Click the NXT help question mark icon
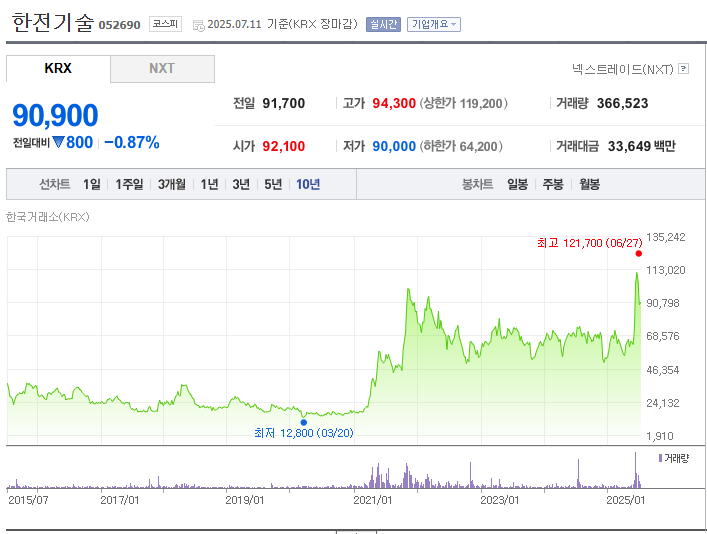The width and height of the screenshot is (707, 534). point(684,69)
